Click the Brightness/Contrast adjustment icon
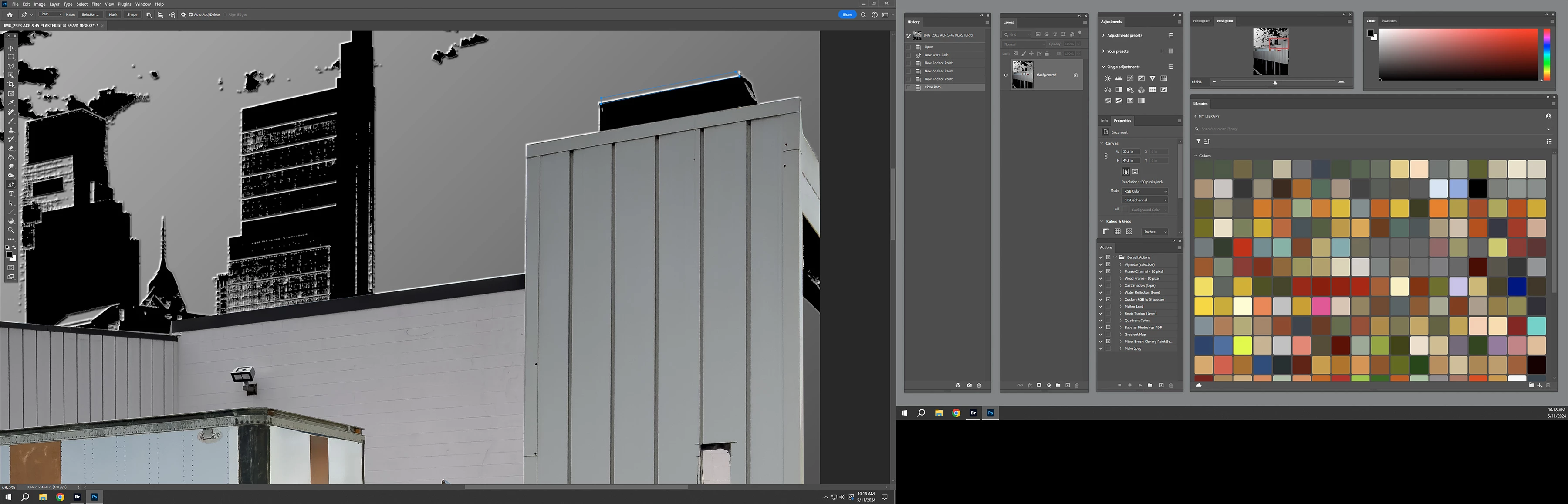Image resolution: width=1568 pixels, height=504 pixels. [x=1108, y=78]
